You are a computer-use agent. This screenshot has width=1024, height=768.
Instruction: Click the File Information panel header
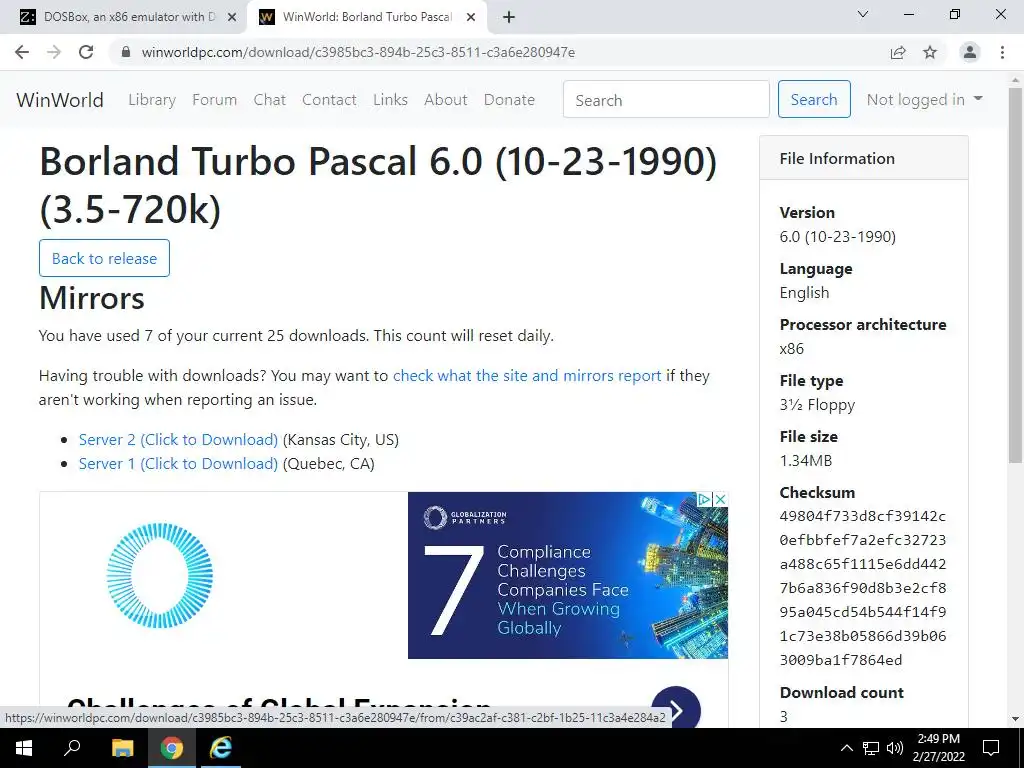coord(863,158)
